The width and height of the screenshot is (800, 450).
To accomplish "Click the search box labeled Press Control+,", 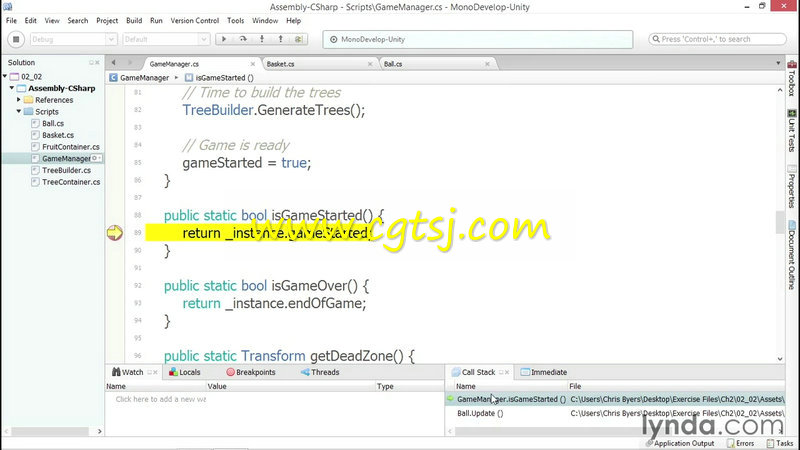I will tap(717, 39).
